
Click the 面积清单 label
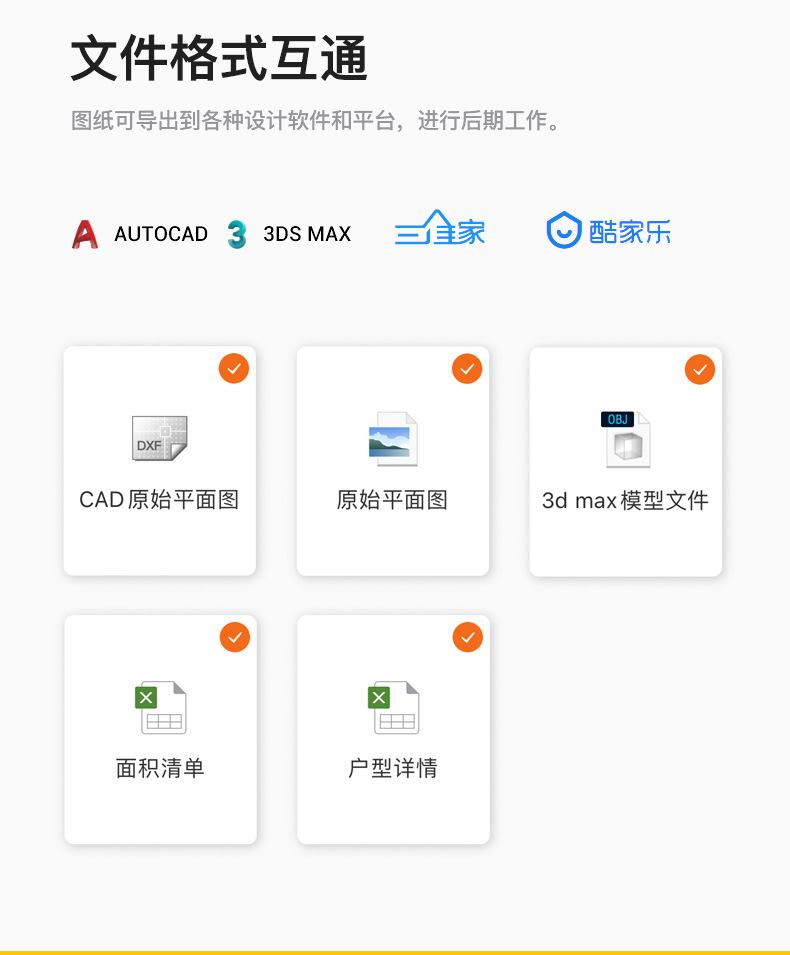click(160, 768)
